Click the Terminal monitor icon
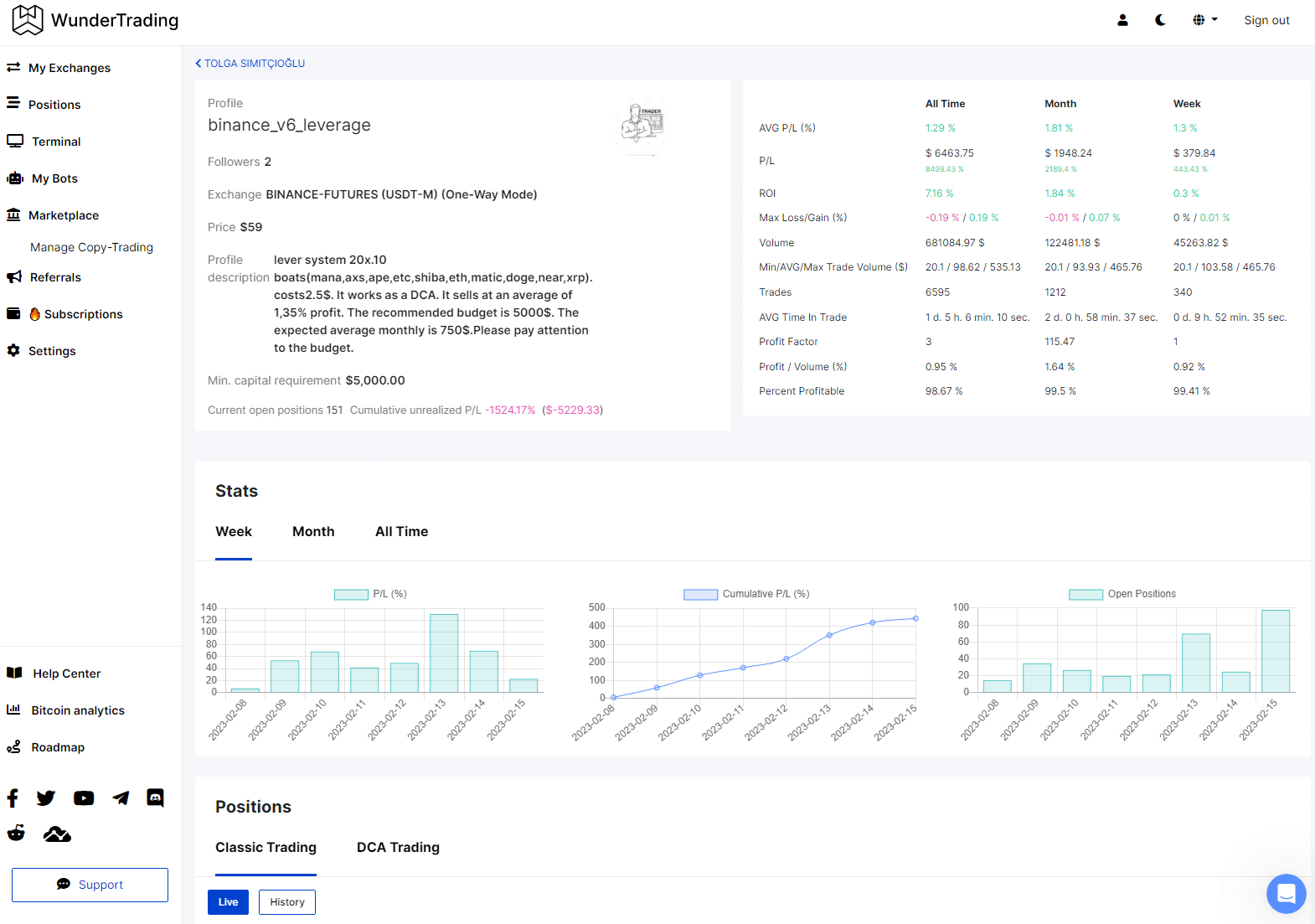This screenshot has height=924, width=1315. click(15, 141)
